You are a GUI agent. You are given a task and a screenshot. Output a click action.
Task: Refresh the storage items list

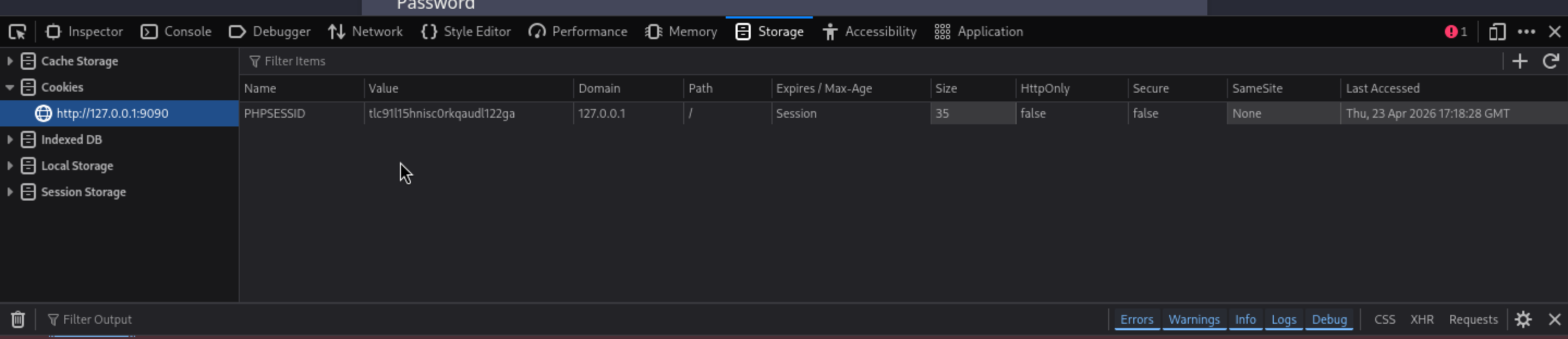1551,61
